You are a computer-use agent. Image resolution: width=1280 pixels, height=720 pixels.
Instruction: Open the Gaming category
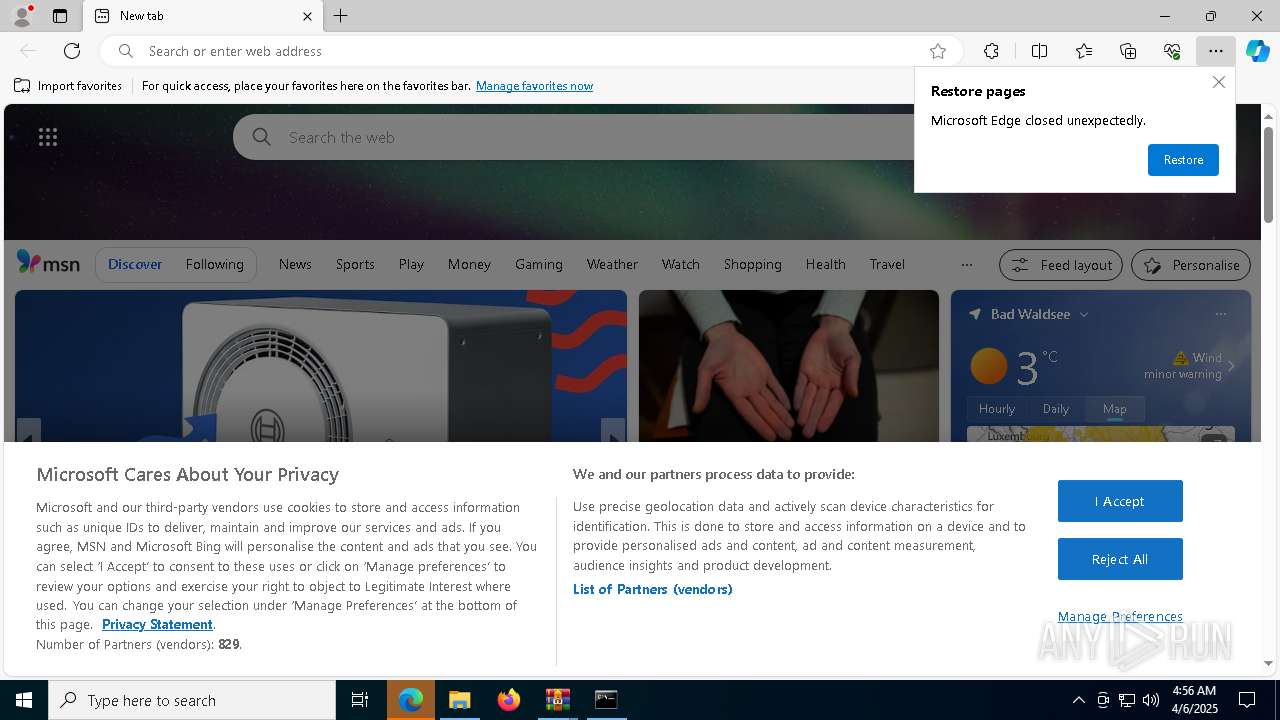pyautogui.click(x=539, y=264)
